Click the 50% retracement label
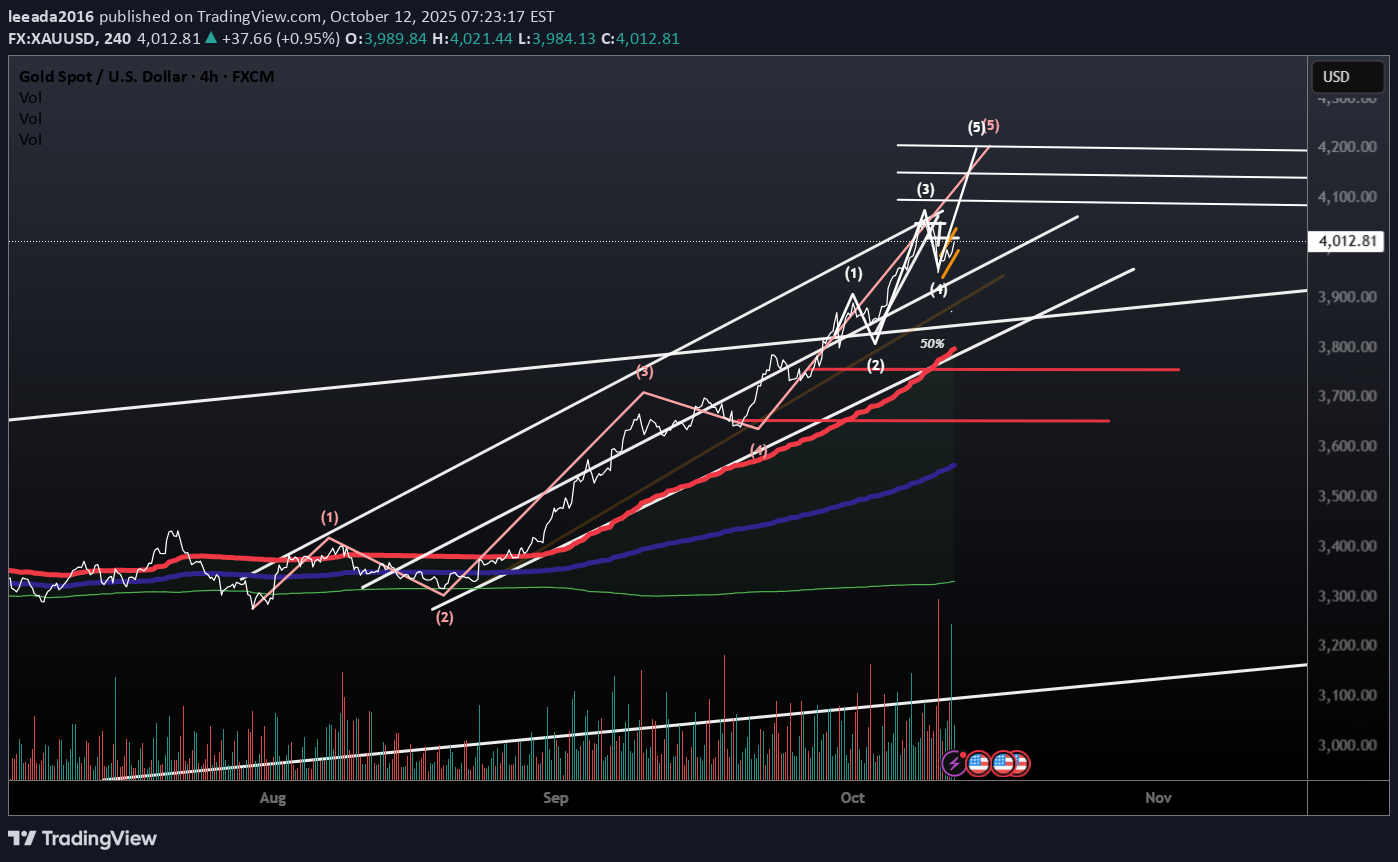The height and width of the screenshot is (862, 1398). [x=932, y=343]
